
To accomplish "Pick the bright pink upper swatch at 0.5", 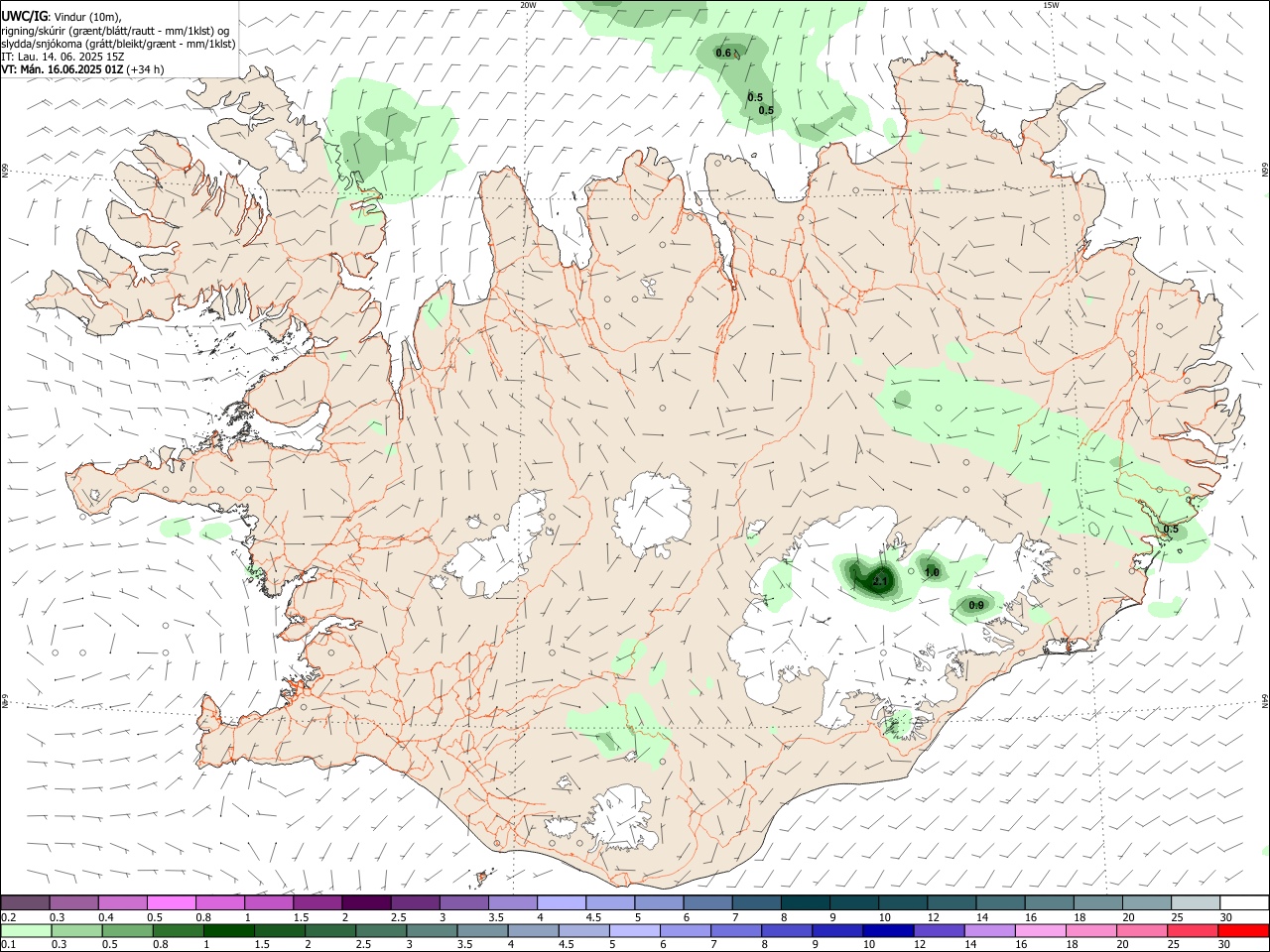I will point(172,903).
